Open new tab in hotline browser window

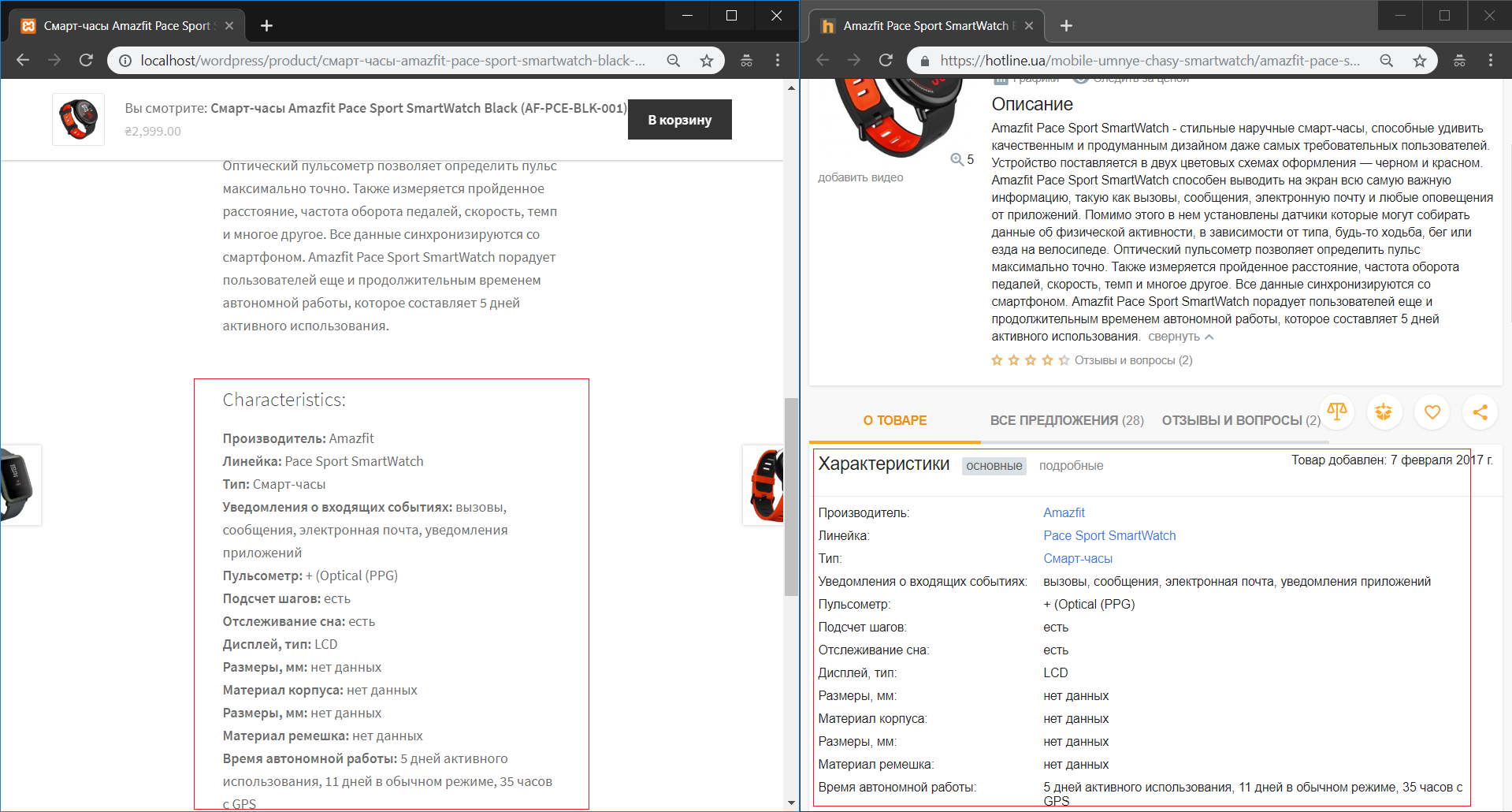coord(1066,26)
